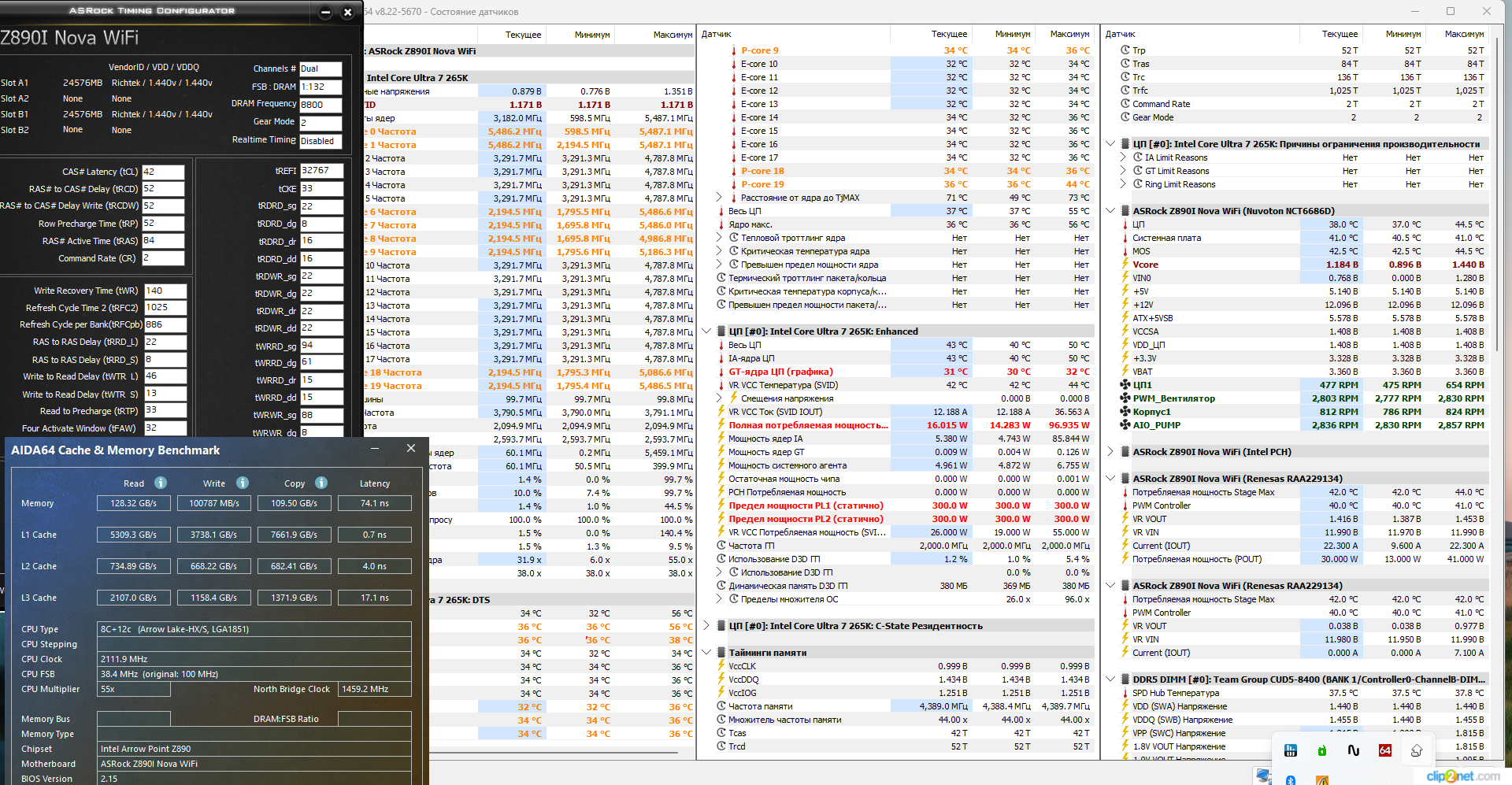Click the lightning icon beside VccDDQ
This screenshot has width=1512, height=785.
[x=721, y=679]
